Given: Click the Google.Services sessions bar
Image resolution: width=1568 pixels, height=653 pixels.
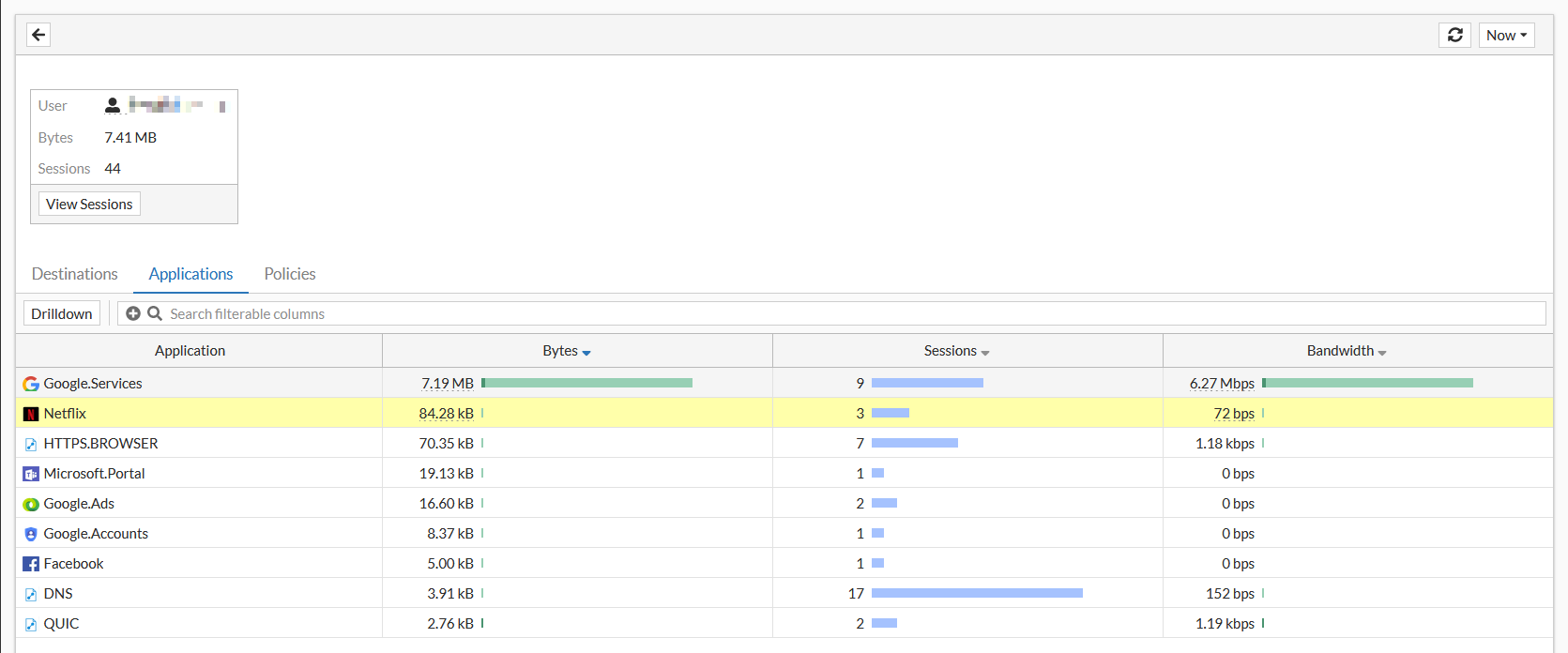Looking at the screenshot, I should click(927, 383).
